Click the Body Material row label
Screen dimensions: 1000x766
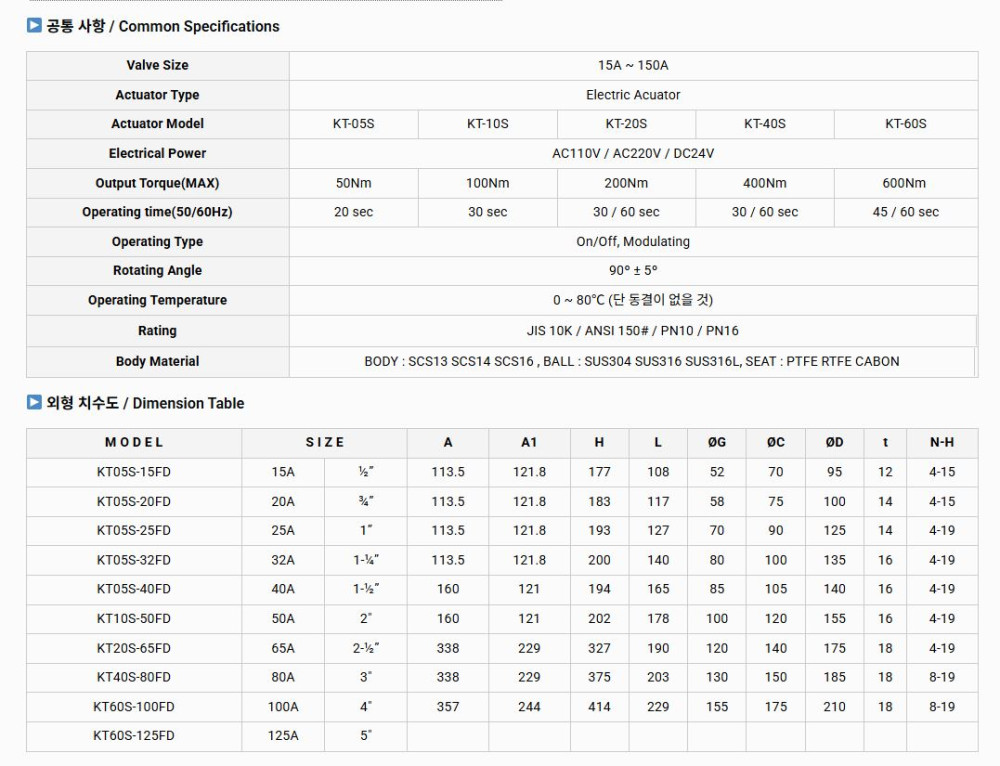[x=157, y=361]
